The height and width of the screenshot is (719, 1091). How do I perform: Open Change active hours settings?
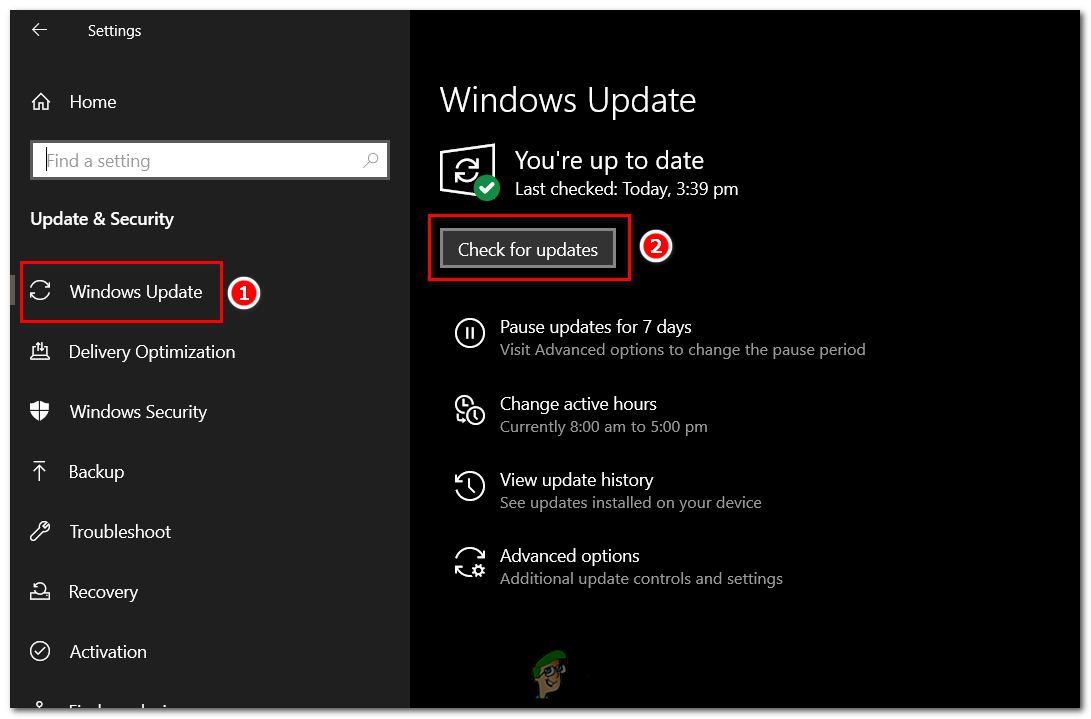[x=578, y=404]
